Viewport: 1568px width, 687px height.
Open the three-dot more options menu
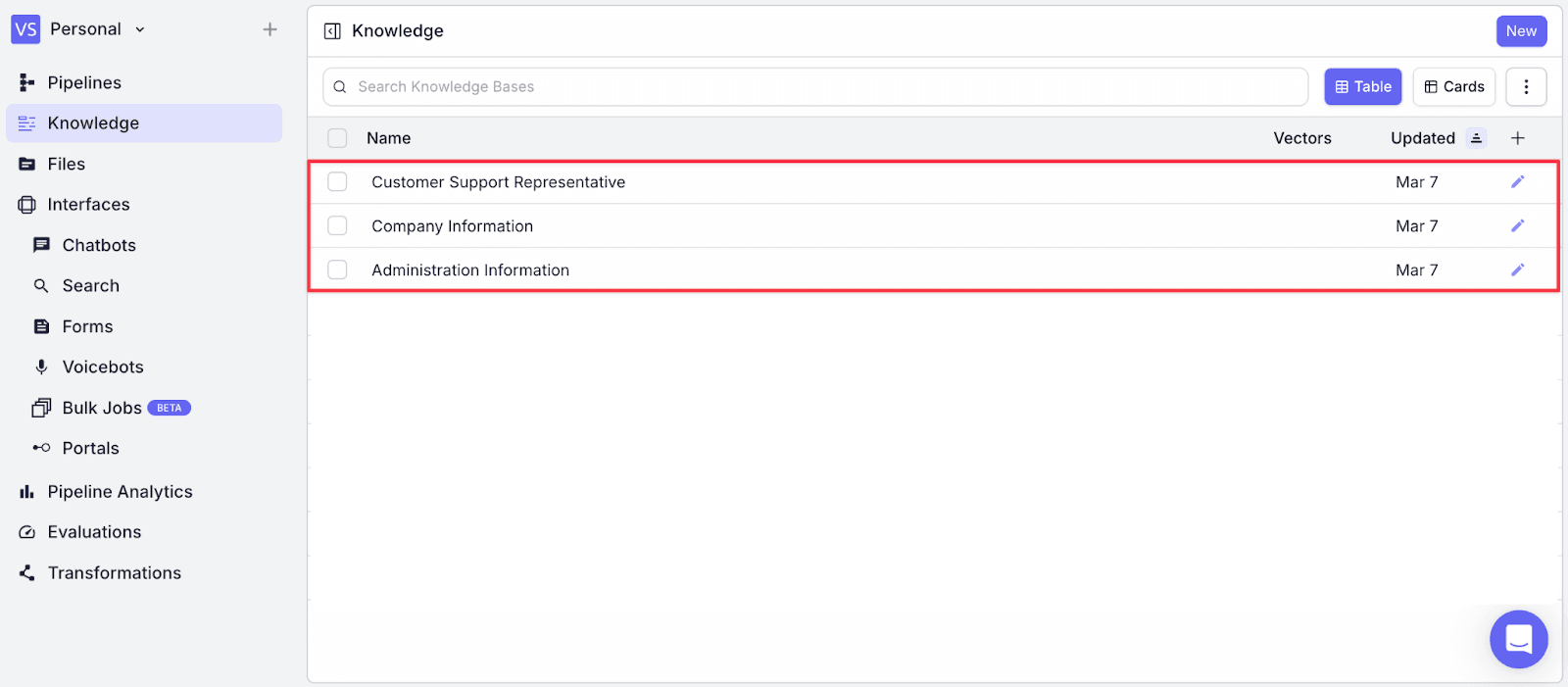1526,86
